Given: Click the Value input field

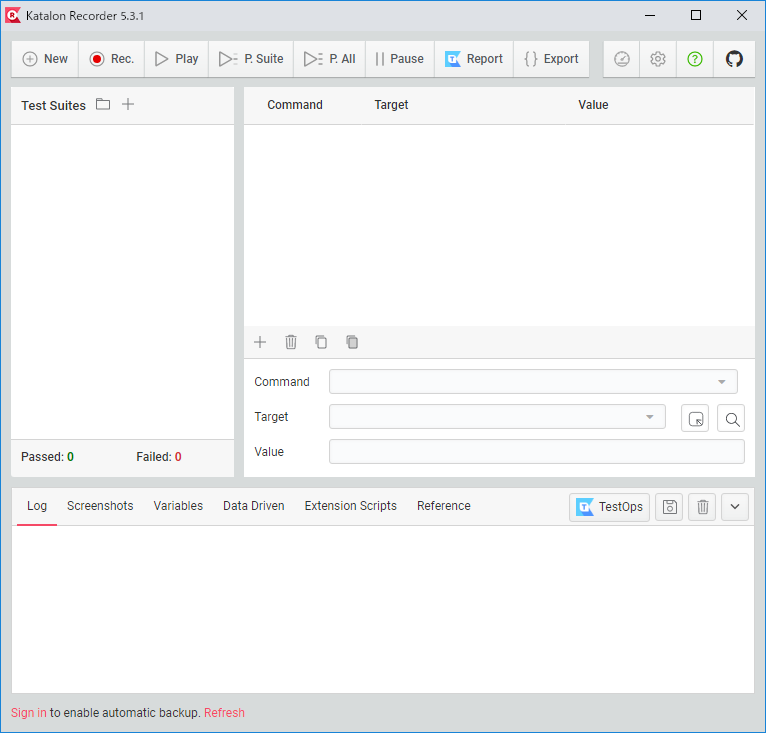Looking at the screenshot, I should (x=537, y=452).
